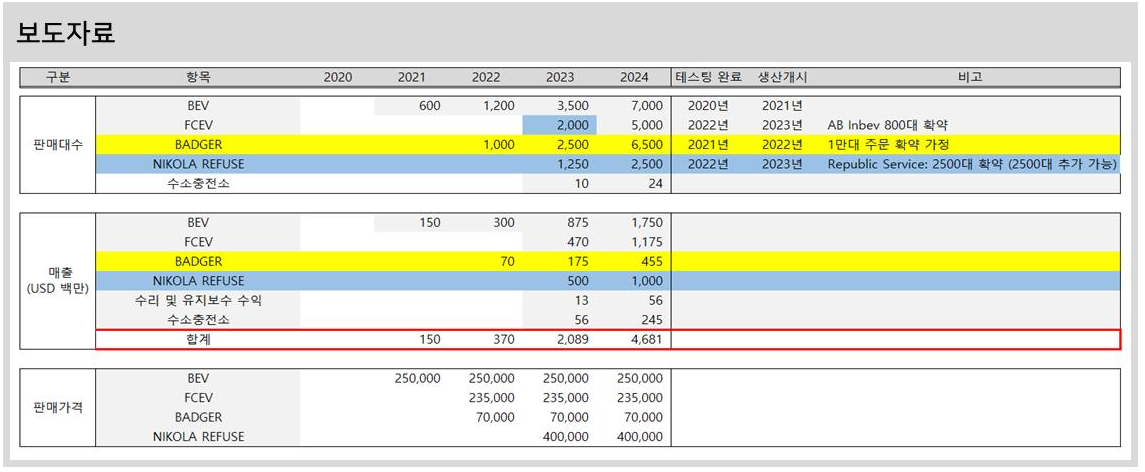Select the 370 total revenue cell

(503, 340)
